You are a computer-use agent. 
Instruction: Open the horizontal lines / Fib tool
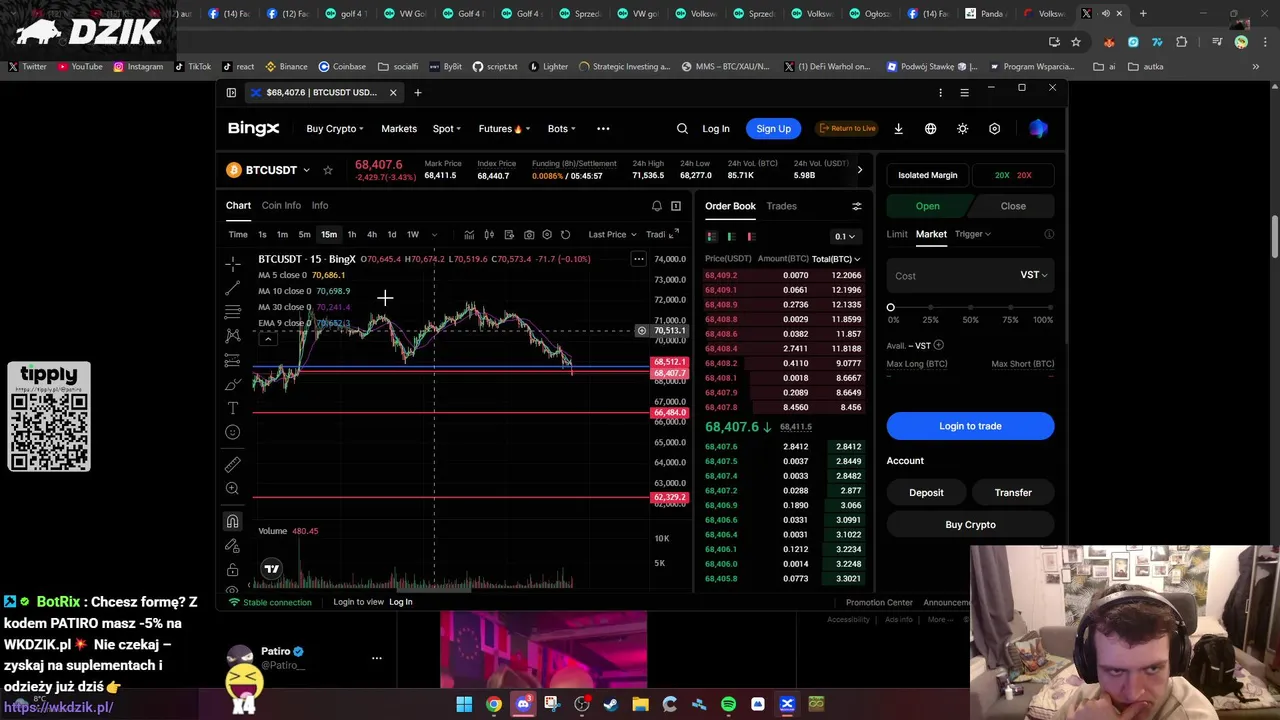tap(232, 312)
